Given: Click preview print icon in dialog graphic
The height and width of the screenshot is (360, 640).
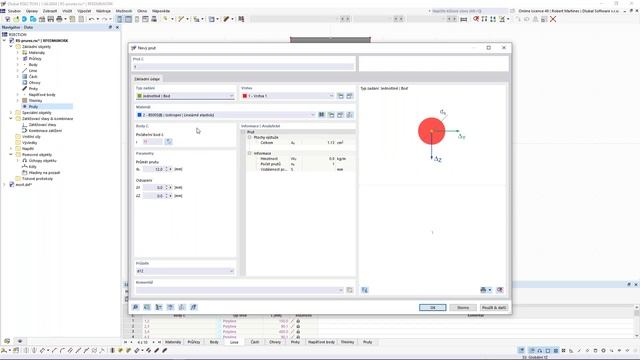Looking at the screenshot, I should [484, 290].
